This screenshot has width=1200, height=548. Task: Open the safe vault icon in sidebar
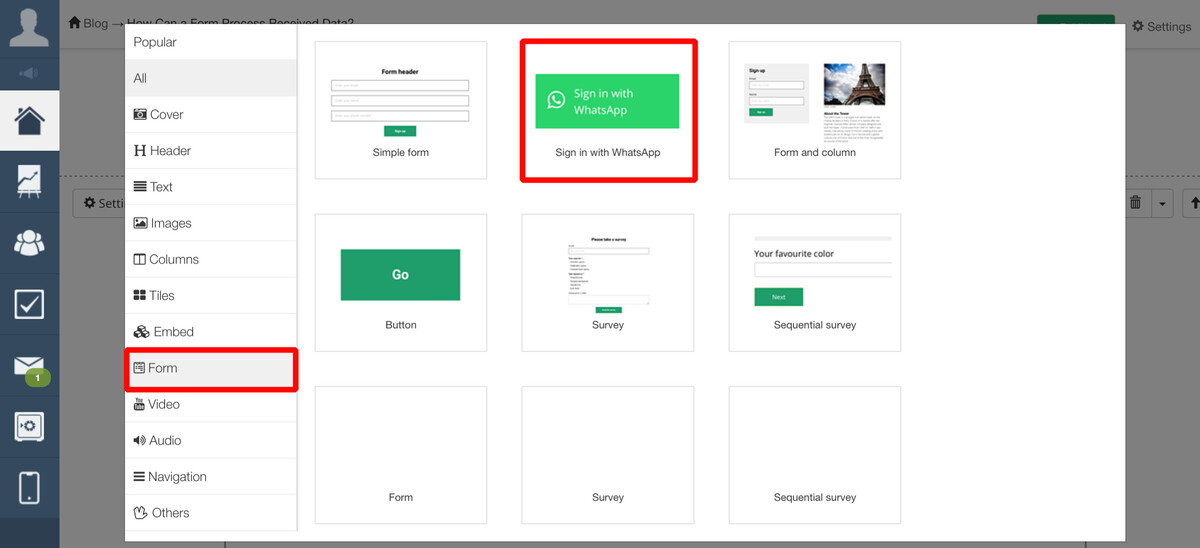coord(29,426)
